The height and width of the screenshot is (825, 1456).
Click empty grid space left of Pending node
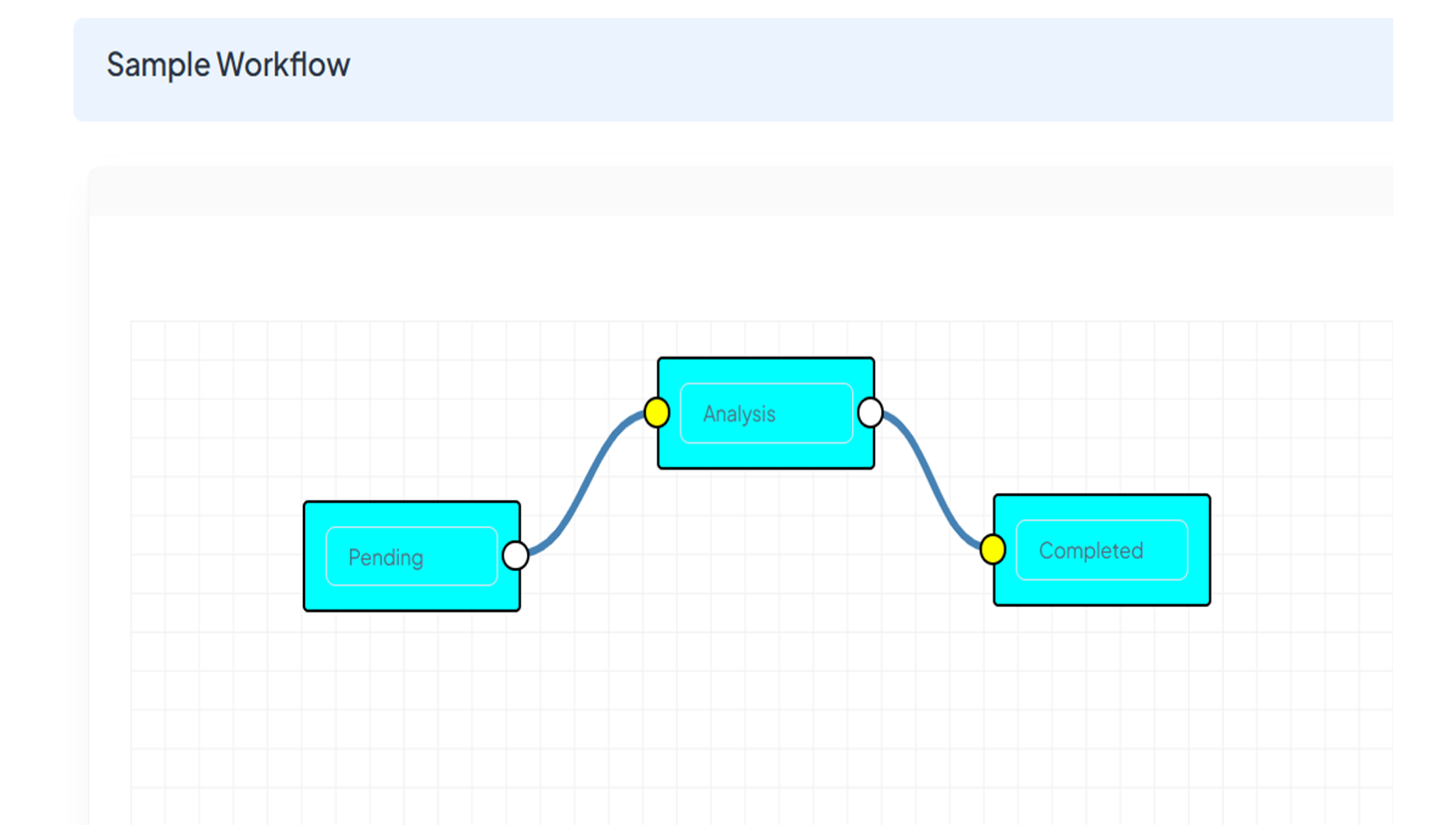(x=214, y=556)
